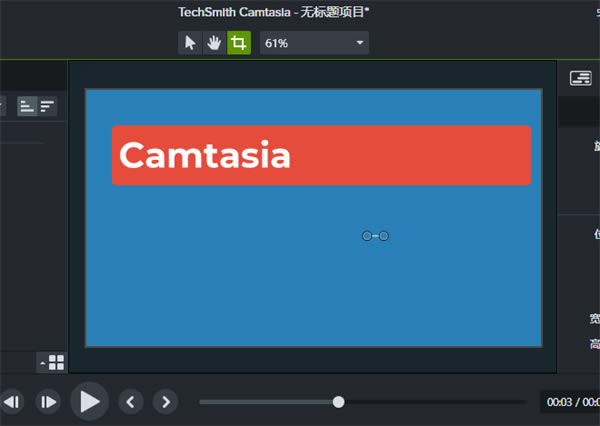Viewport: 600px width, 426px height.
Task: Jump to next media with right chevron
Action: point(165,402)
